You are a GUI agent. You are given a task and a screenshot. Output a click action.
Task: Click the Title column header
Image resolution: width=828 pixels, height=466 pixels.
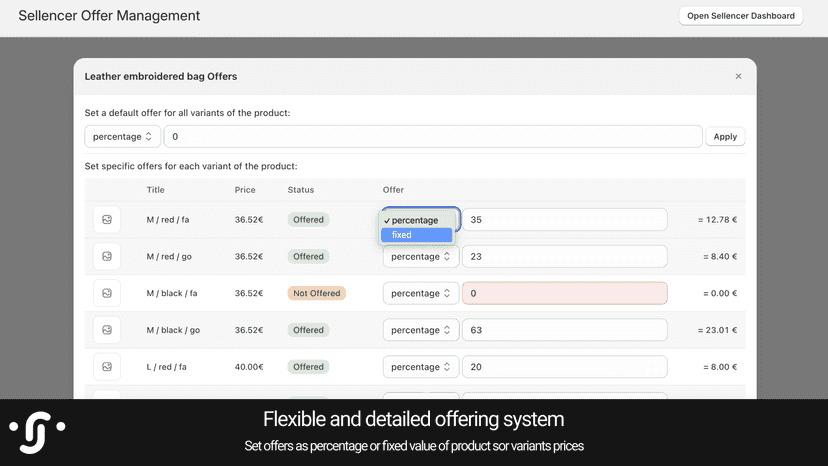[x=155, y=190]
